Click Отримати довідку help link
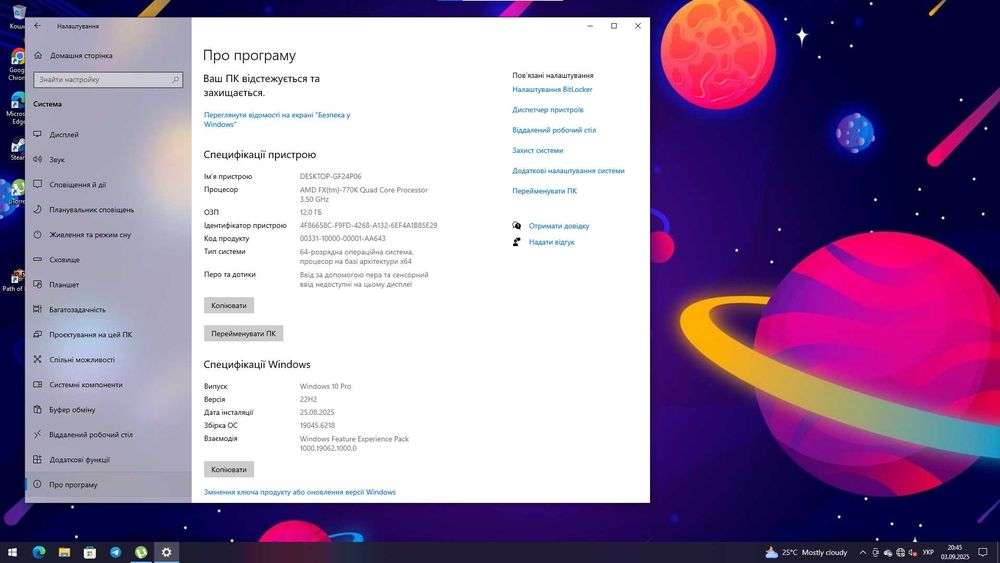 click(x=559, y=226)
